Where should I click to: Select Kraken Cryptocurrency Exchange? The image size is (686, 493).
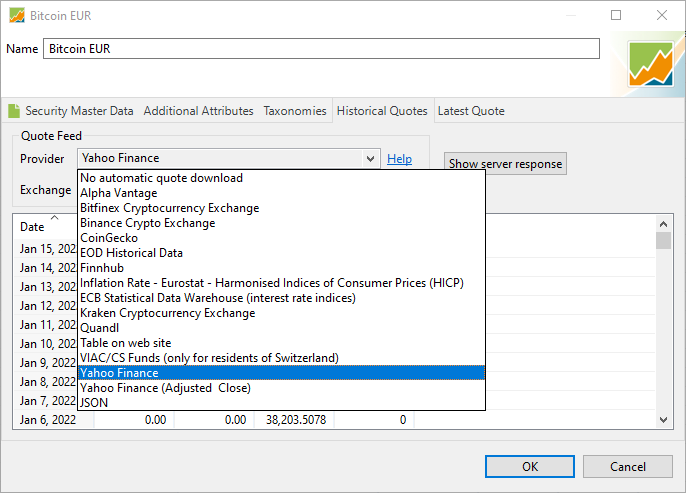281,313
